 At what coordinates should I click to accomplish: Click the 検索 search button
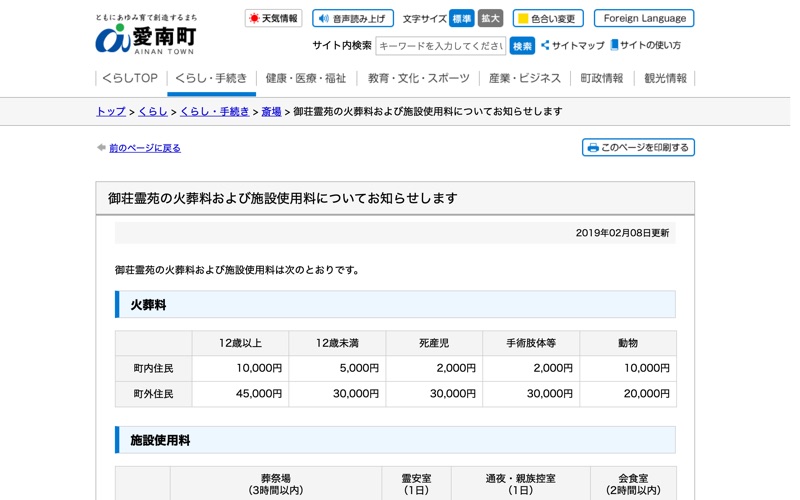tap(522, 46)
